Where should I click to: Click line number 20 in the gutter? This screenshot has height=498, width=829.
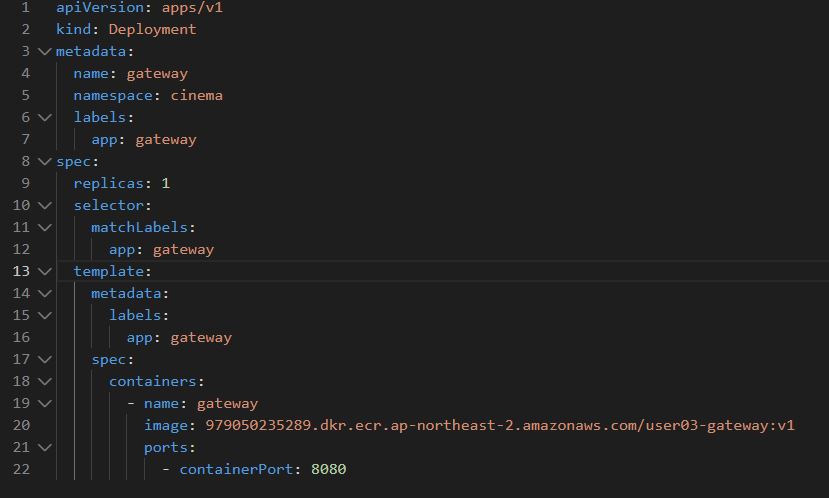[x=21, y=425]
